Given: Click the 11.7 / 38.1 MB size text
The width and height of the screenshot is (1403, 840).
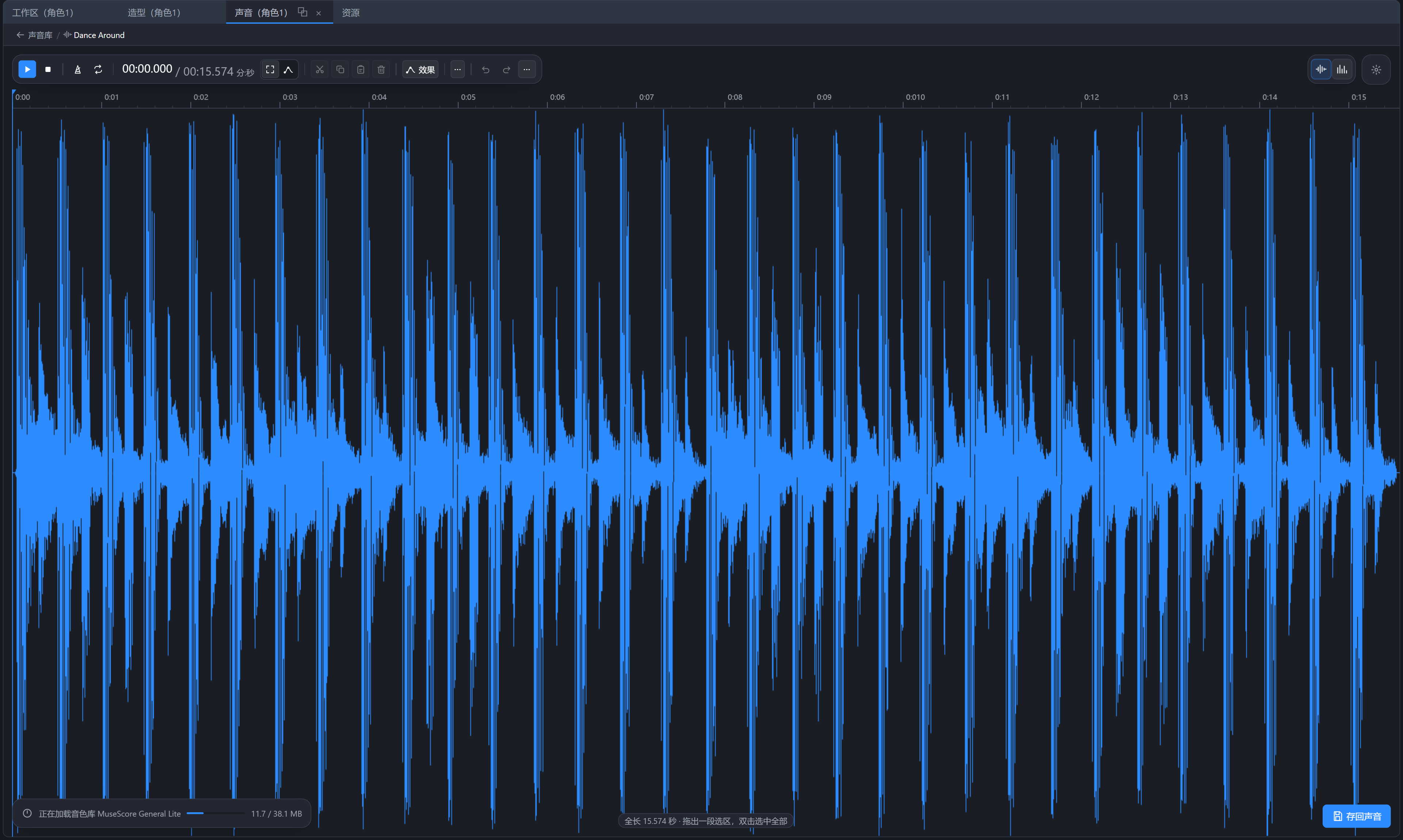Looking at the screenshot, I should (x=276, y=813).
